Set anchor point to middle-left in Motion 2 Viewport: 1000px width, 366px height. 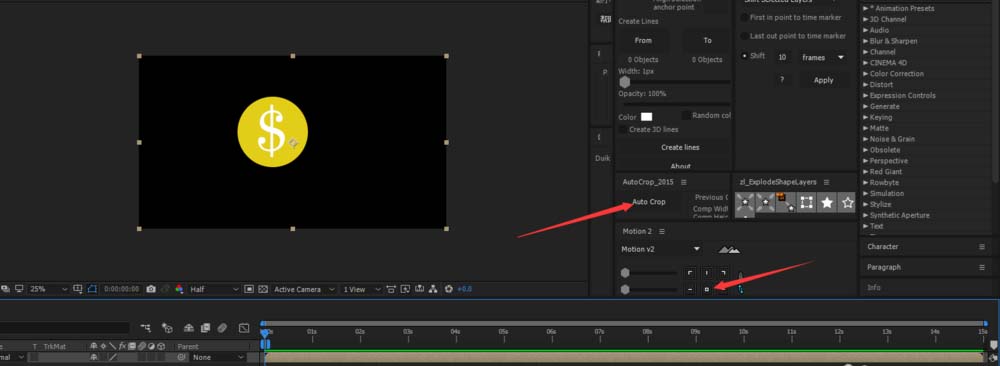tap(691, 289)
